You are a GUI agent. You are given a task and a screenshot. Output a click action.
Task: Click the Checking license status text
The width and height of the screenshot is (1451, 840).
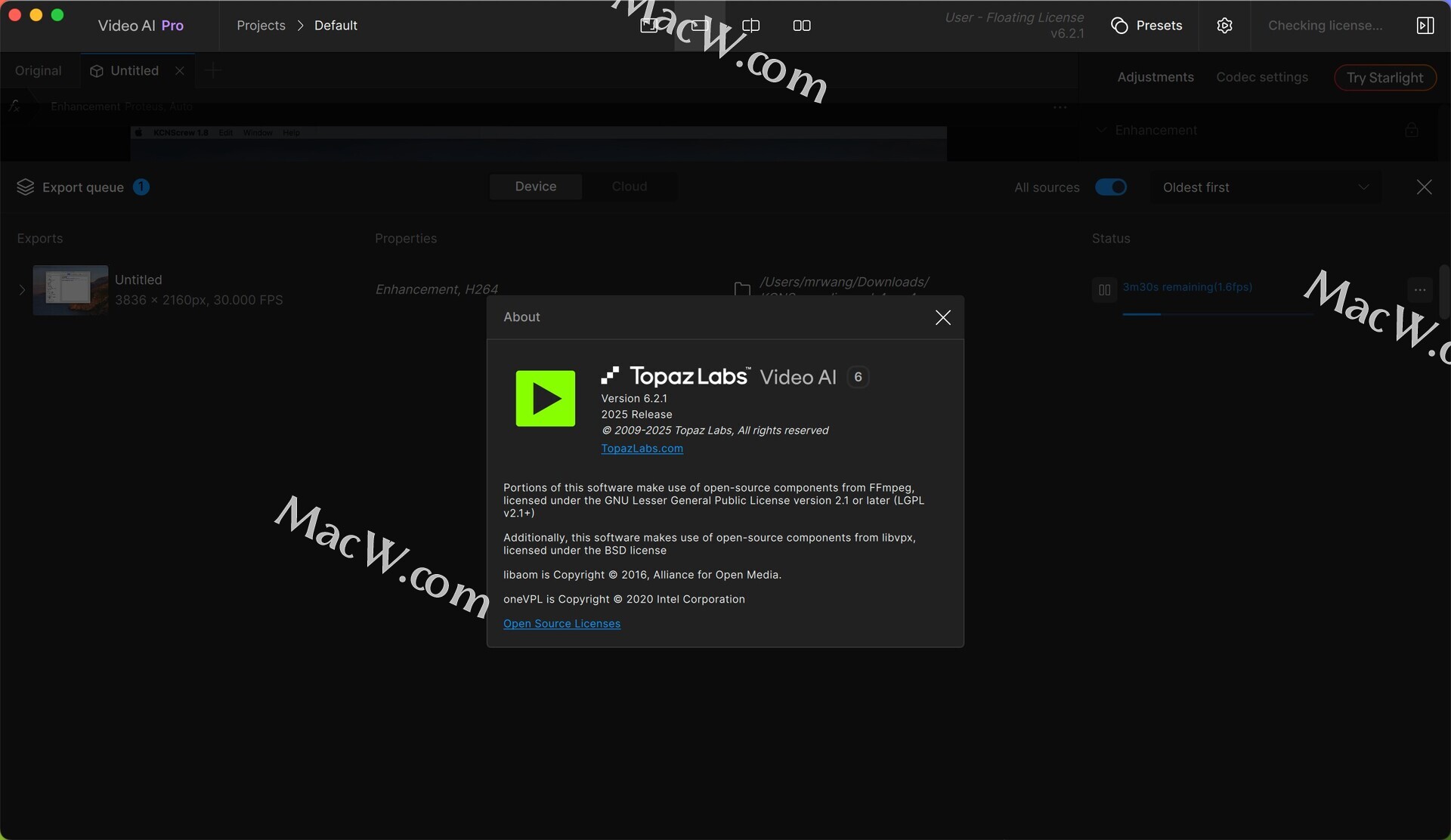tap(1325, 26)
